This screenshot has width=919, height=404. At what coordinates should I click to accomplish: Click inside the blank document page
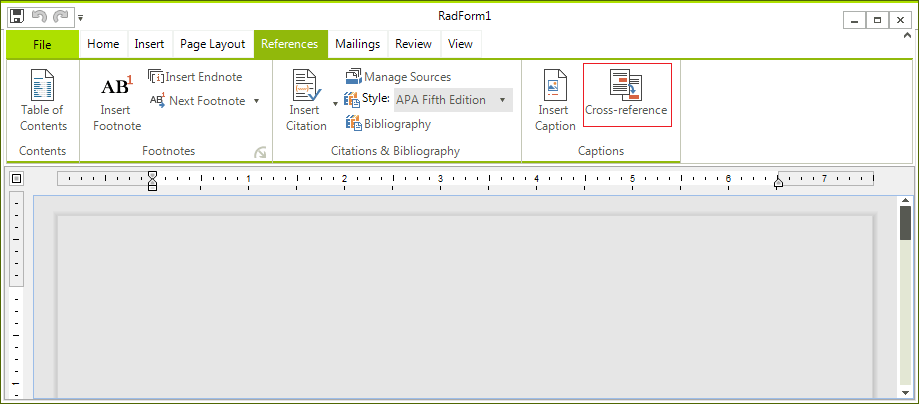coord(465,307)
